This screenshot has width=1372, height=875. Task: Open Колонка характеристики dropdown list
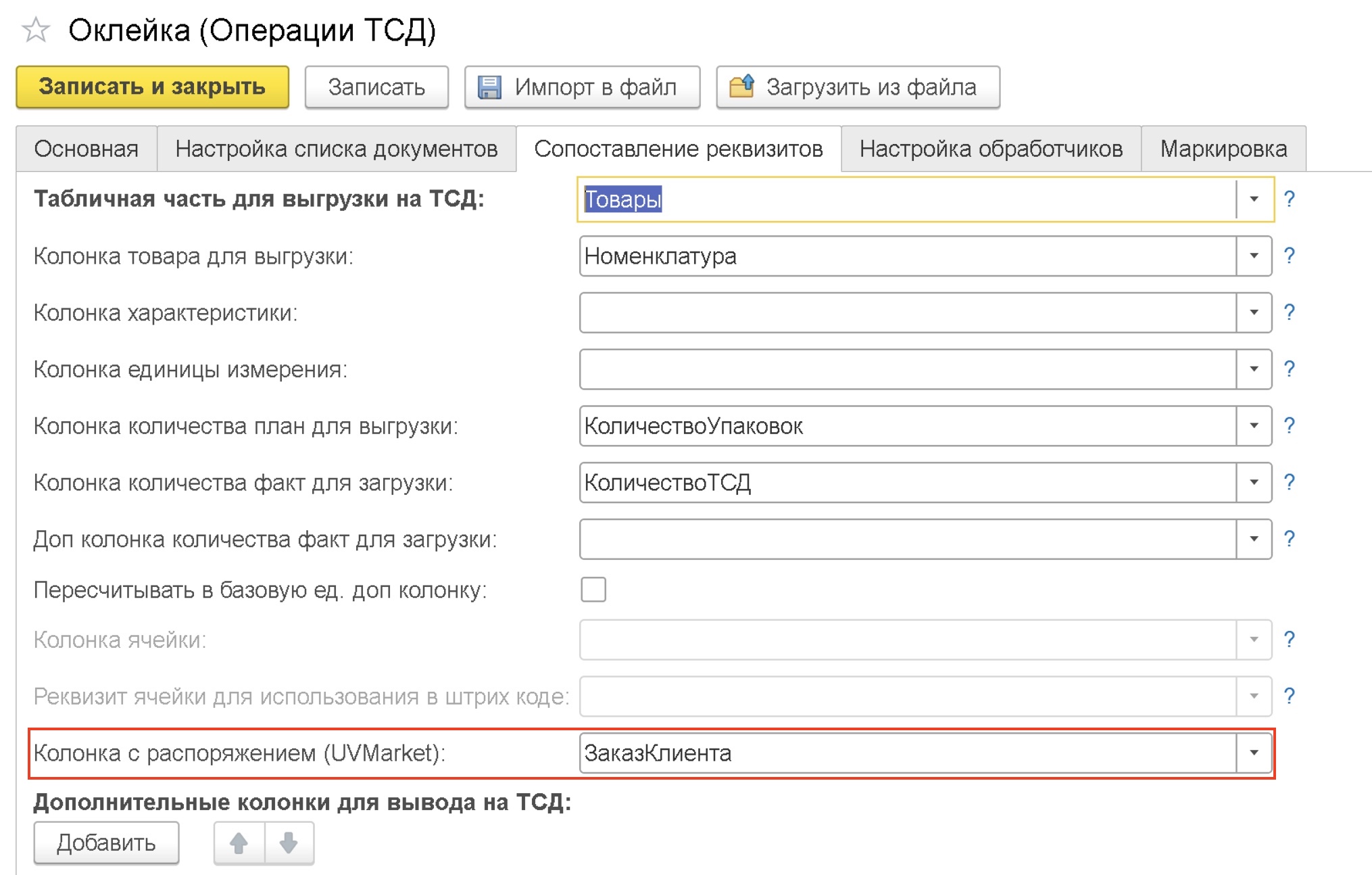[x=1254, y=312]
